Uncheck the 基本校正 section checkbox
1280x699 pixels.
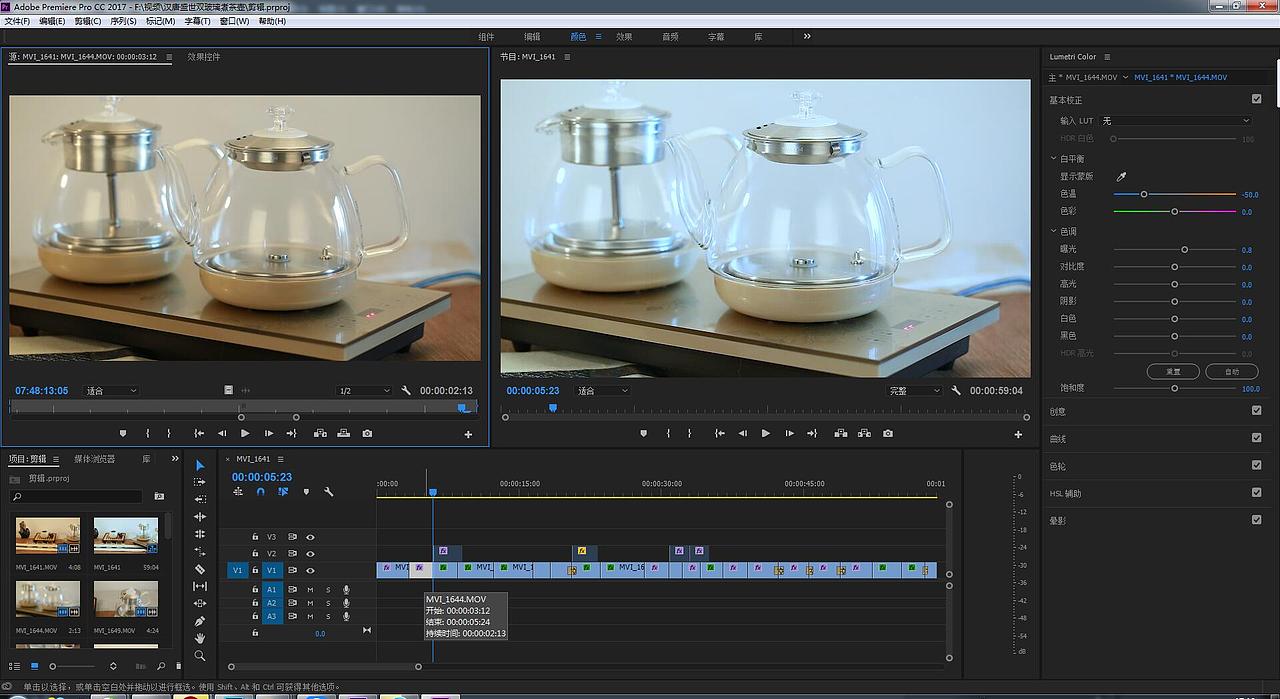1256,99
